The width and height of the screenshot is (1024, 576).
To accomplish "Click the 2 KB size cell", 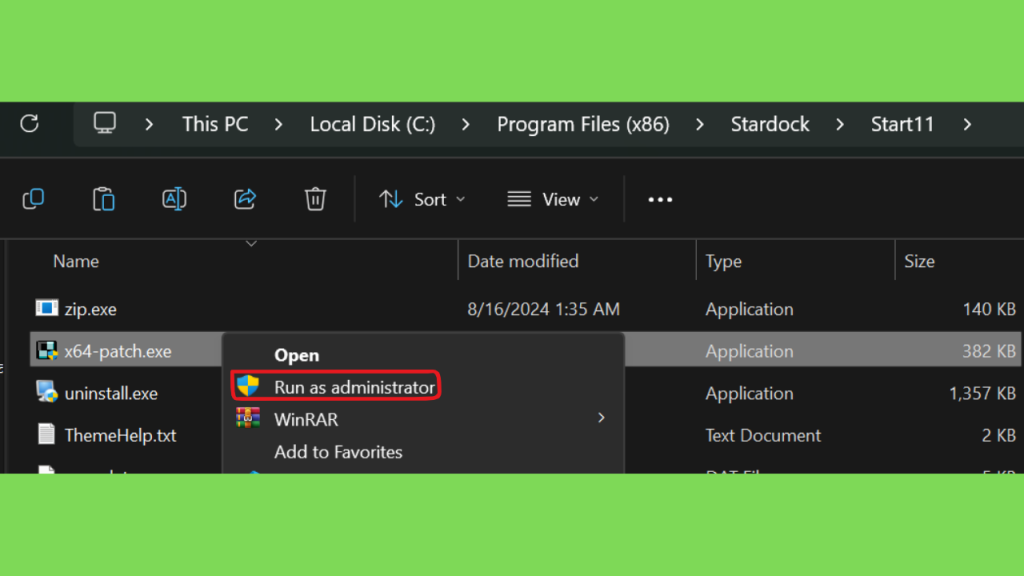I will pos(999,436).
